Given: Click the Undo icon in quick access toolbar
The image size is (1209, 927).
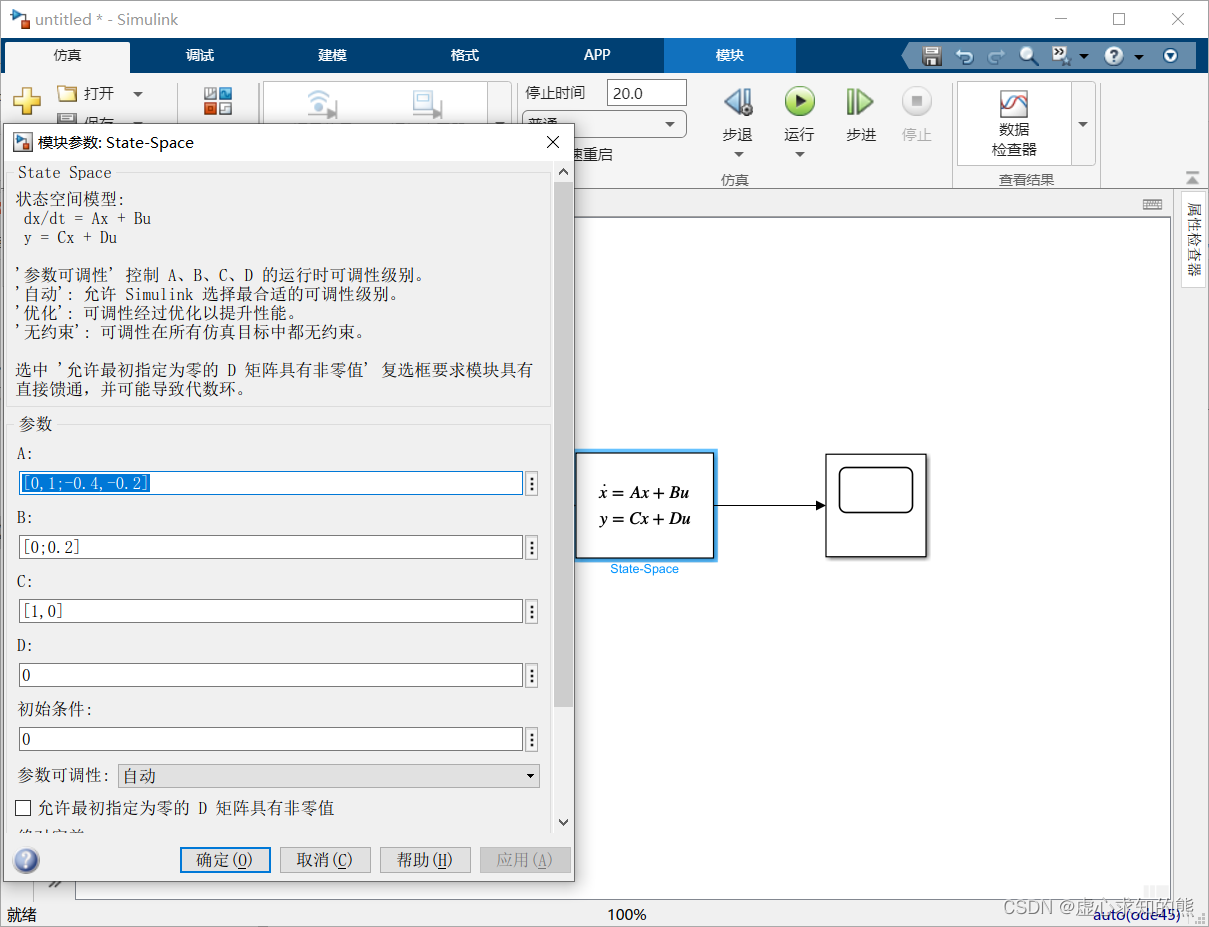Looking at the screenshot, I should click(964, 56).
